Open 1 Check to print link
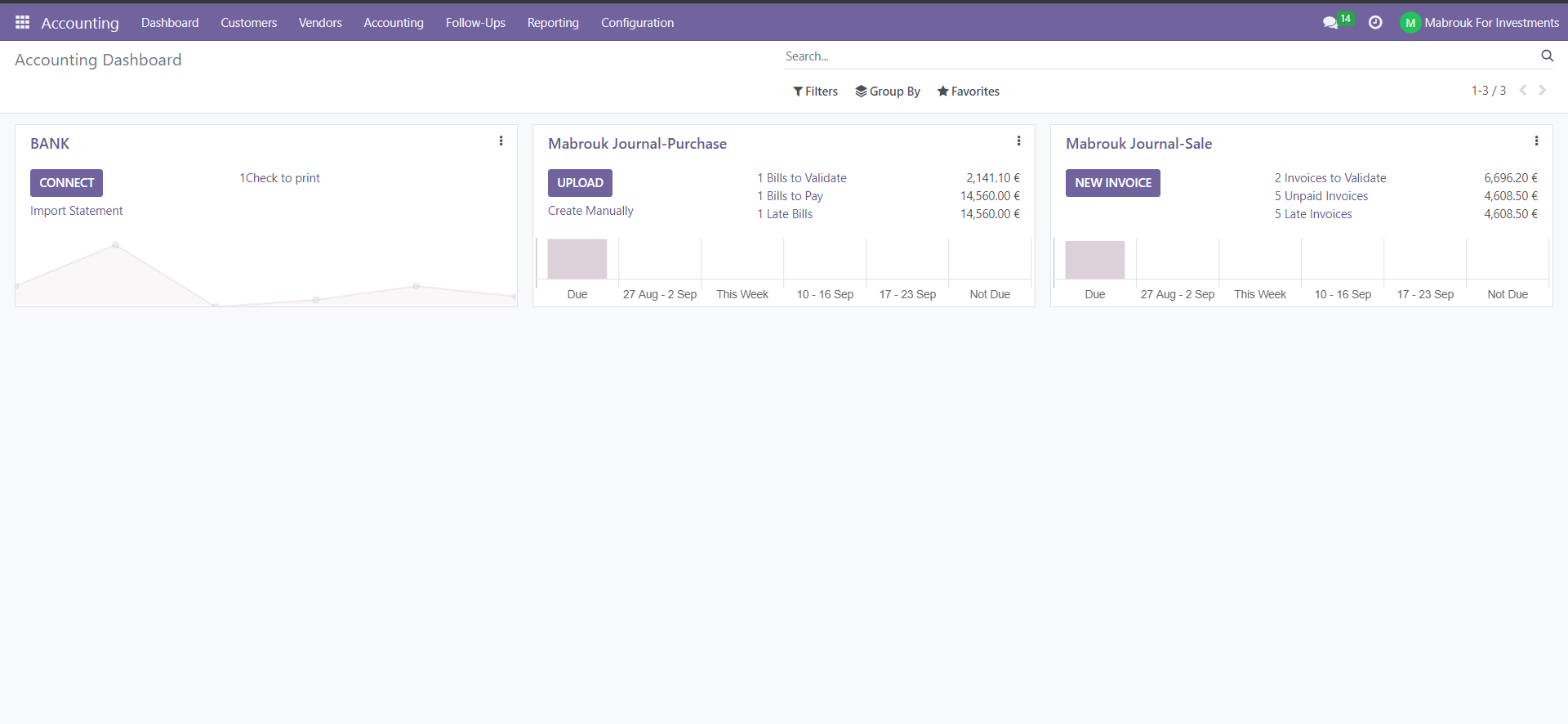Image resolution: width=1568 pixels, height=724 pixels. coord(279,178)
